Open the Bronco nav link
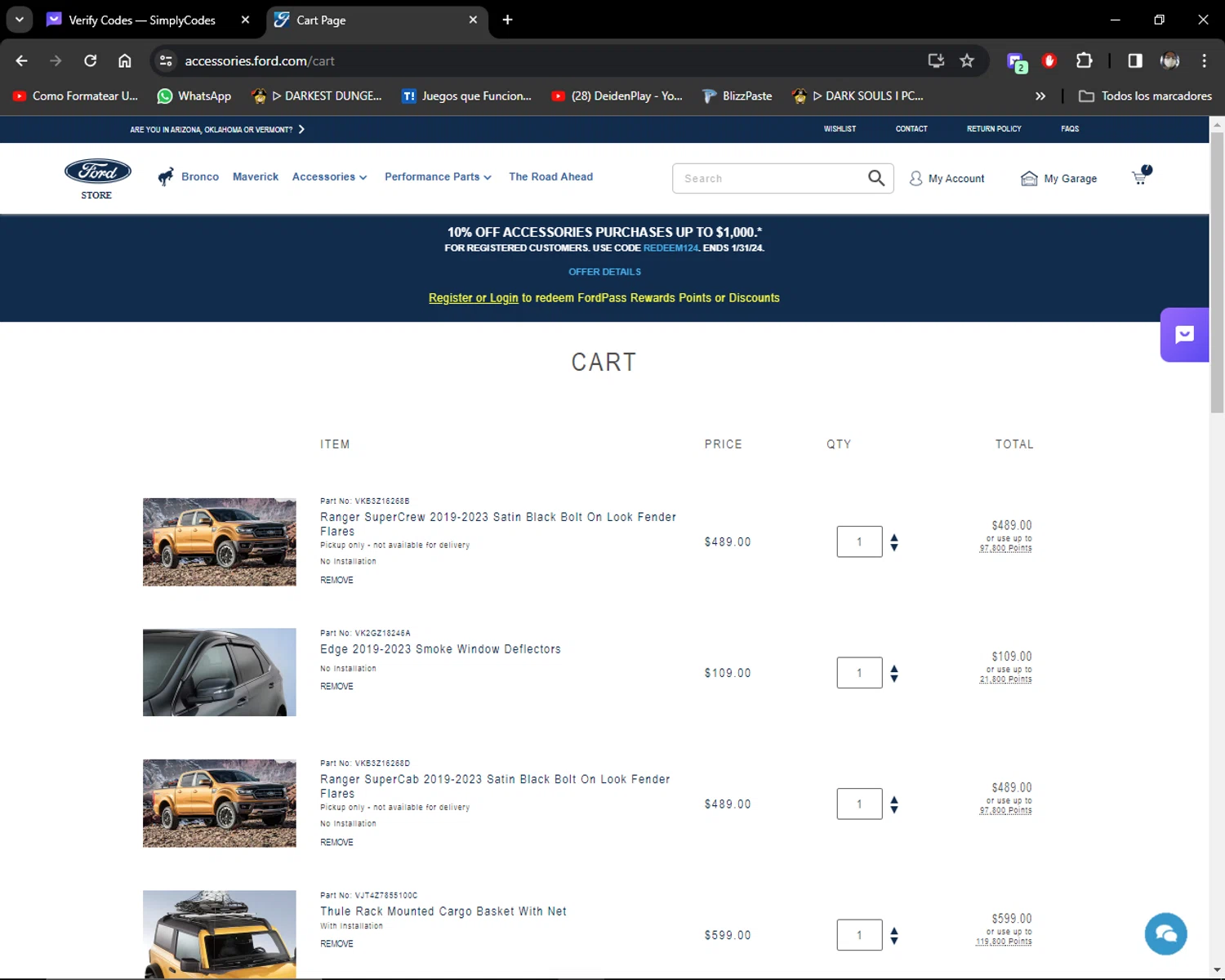This screenshot has width=1225, height=980. point(200,176)
